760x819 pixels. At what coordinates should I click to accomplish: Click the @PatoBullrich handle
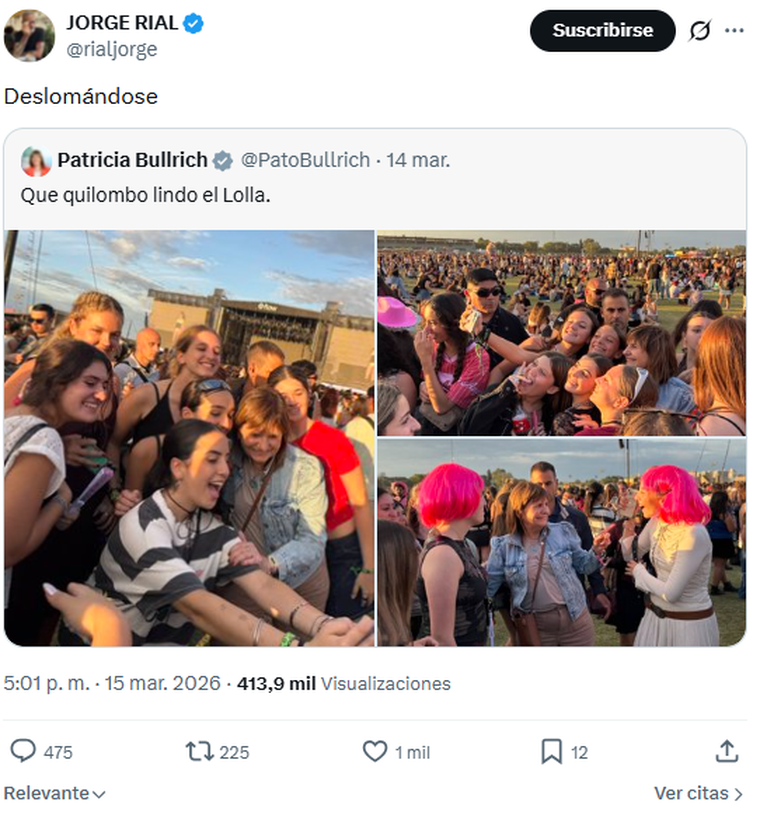(x=305, y=160)
